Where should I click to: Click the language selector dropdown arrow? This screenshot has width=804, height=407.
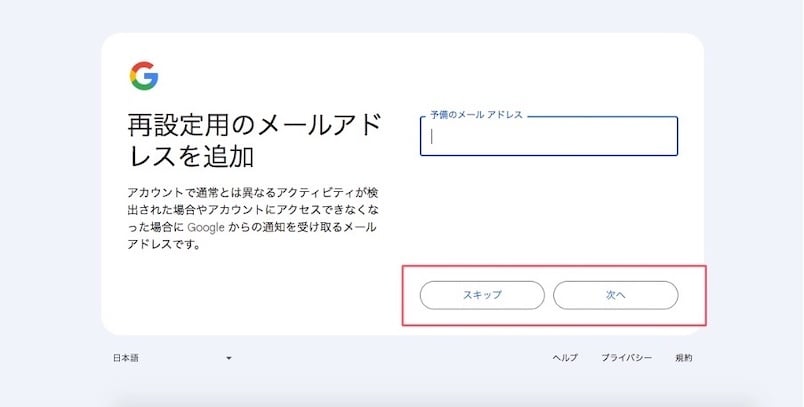(229, 358)
